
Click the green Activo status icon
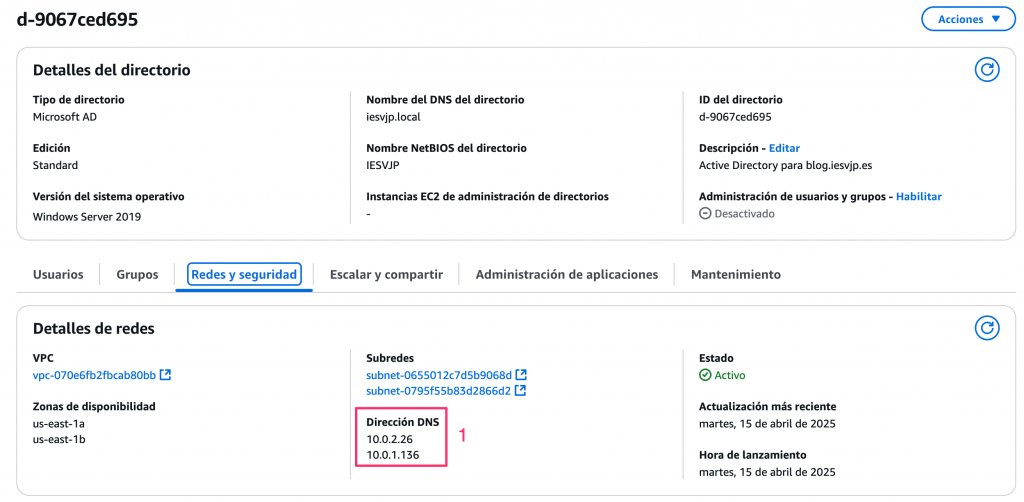pos(705,375)
